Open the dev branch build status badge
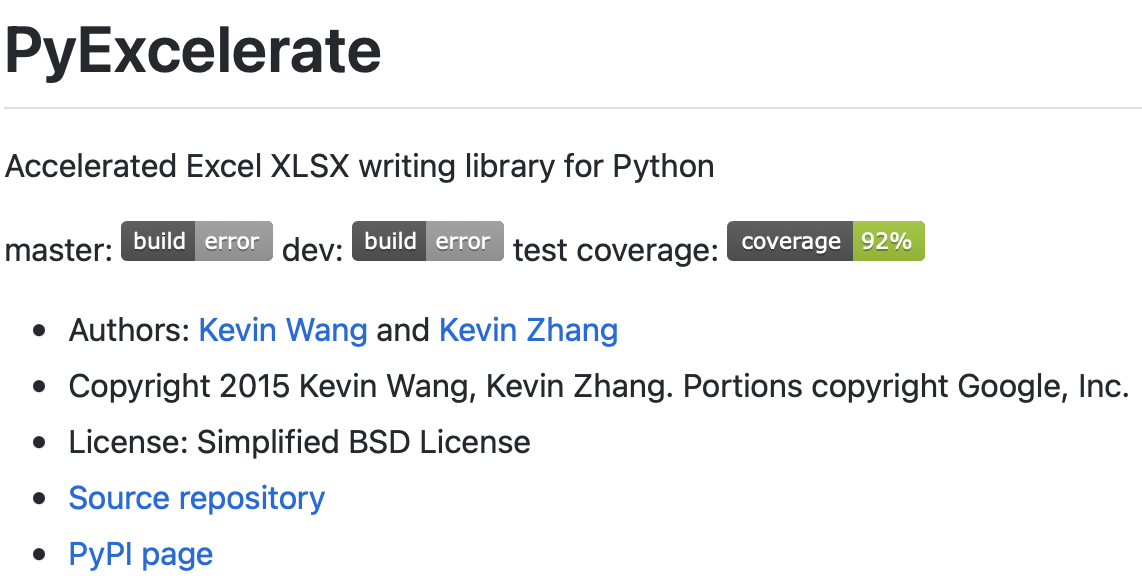This screenshot has height=582, width=1142. (428, 241)
